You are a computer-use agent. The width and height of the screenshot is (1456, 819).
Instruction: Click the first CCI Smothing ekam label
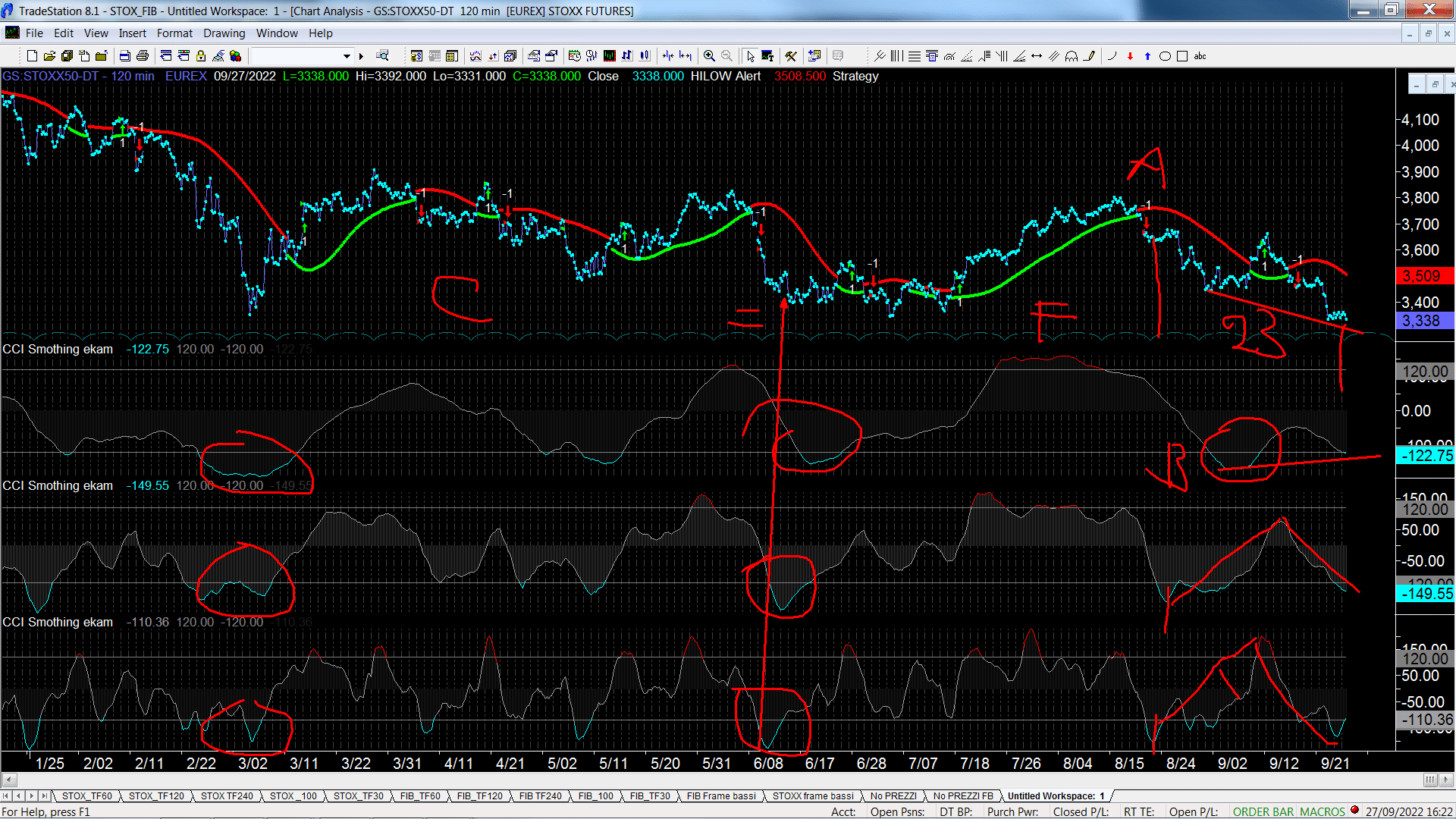(58, 350)
